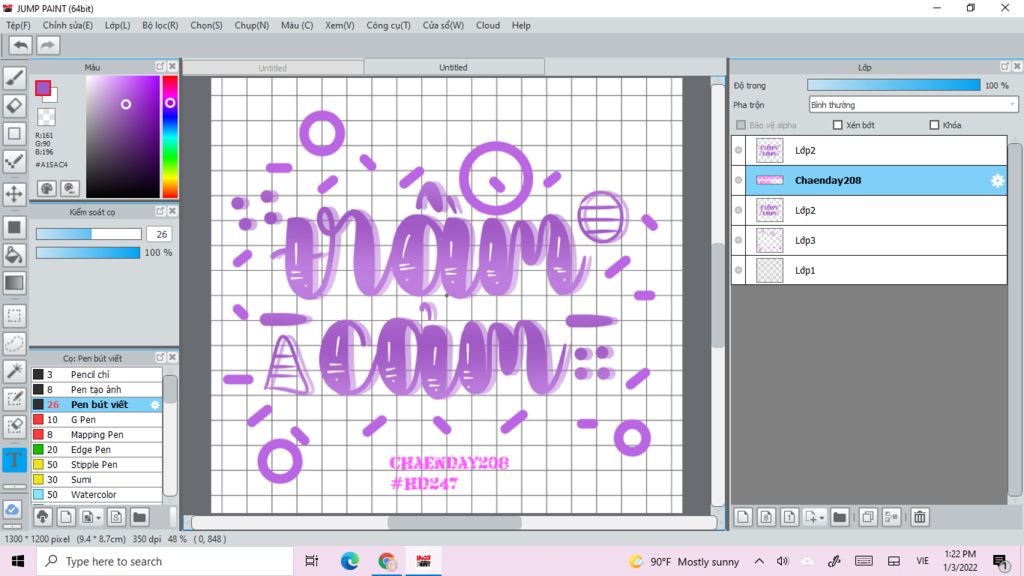Viewport: 1024px width, 576px height.
Task: Switch to the greyed-out Untitled tab
Action: tap(273, 68)
